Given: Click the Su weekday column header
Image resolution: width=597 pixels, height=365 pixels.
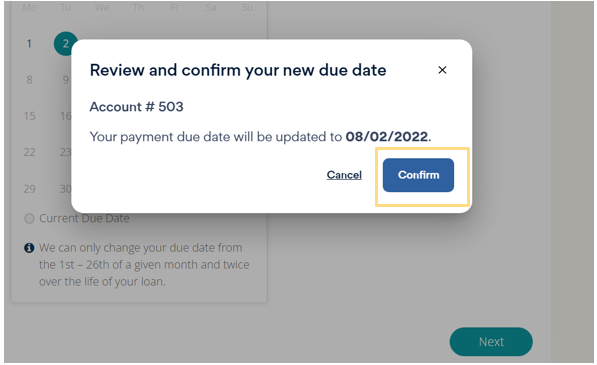Looking at the screenshot, I should click(247, 7).
